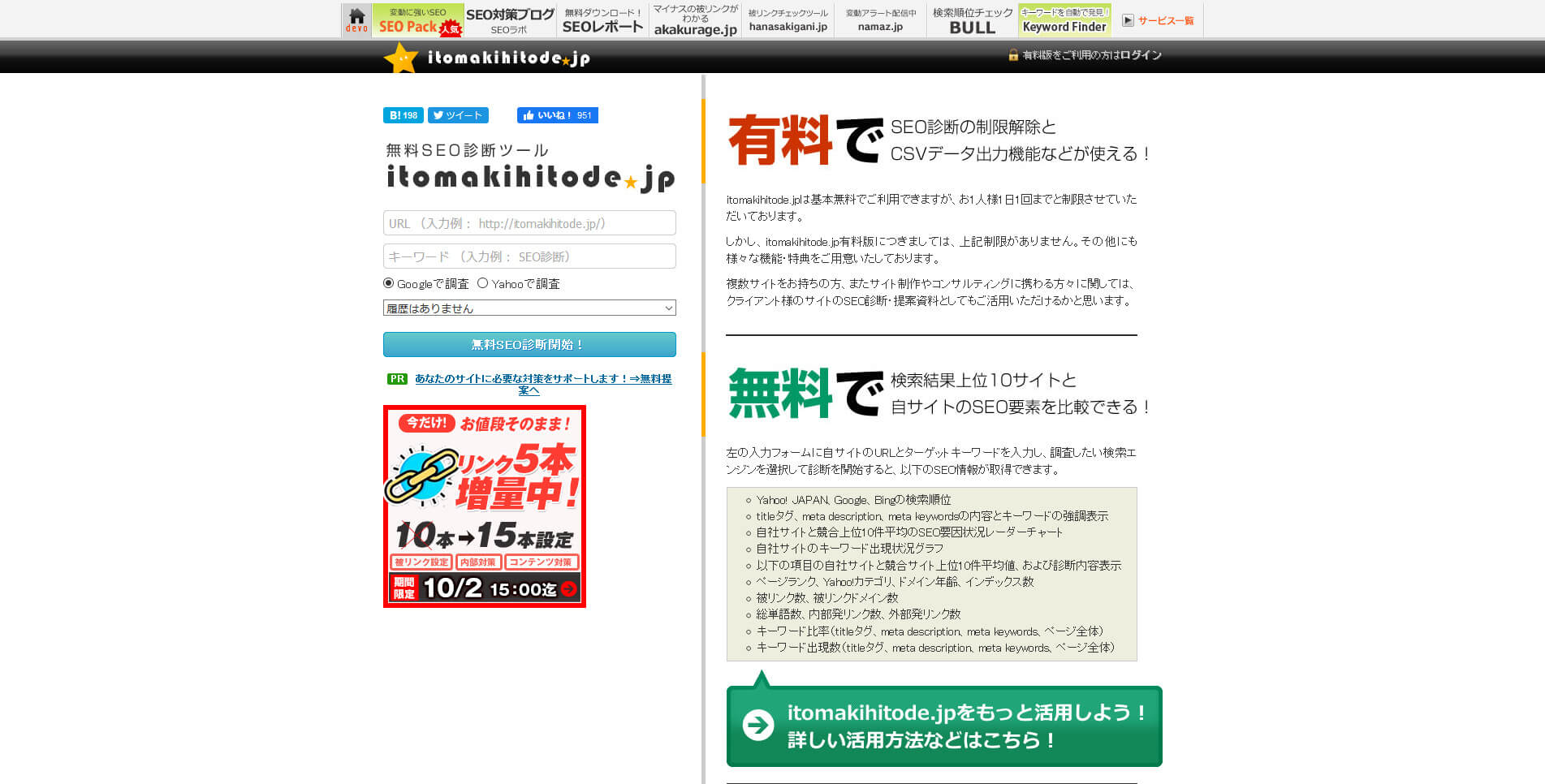Open namaz.jp fluctuation alert link
This screenshot has height=784, width=1545.
(880, 20)
